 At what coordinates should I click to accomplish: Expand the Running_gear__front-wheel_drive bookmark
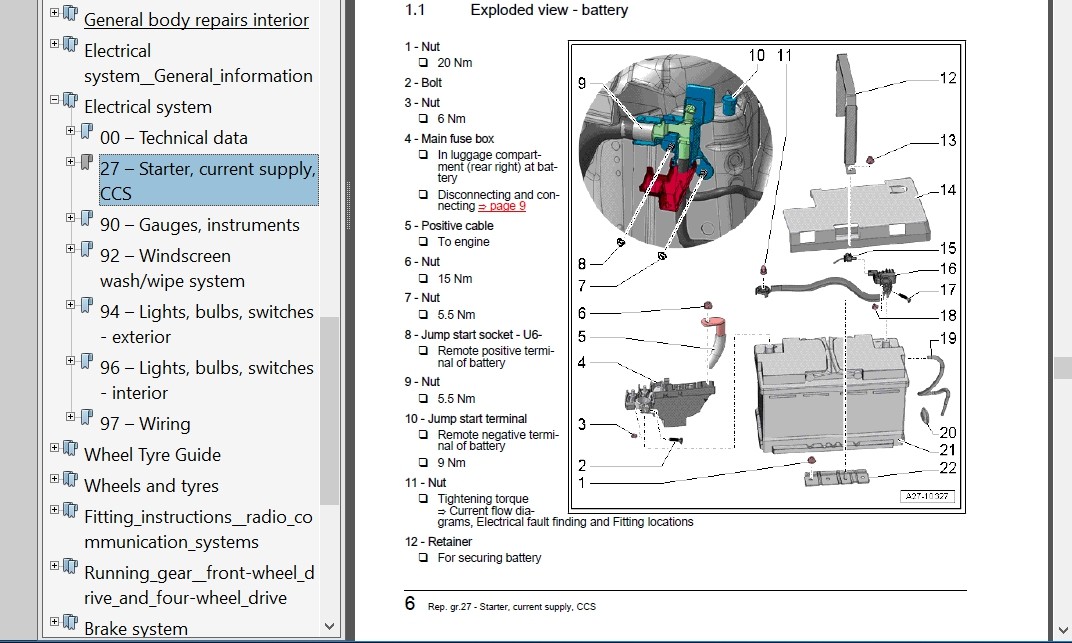tap(55, 566)
